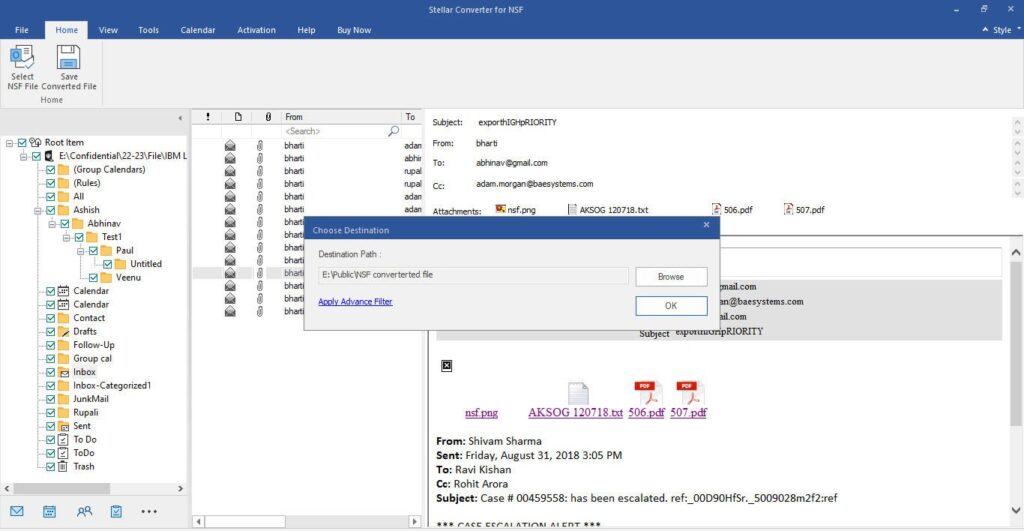Click OK in Choose Destination dialog
The width and height of the screenshot is (1024, 531).
tap(671, 306)
